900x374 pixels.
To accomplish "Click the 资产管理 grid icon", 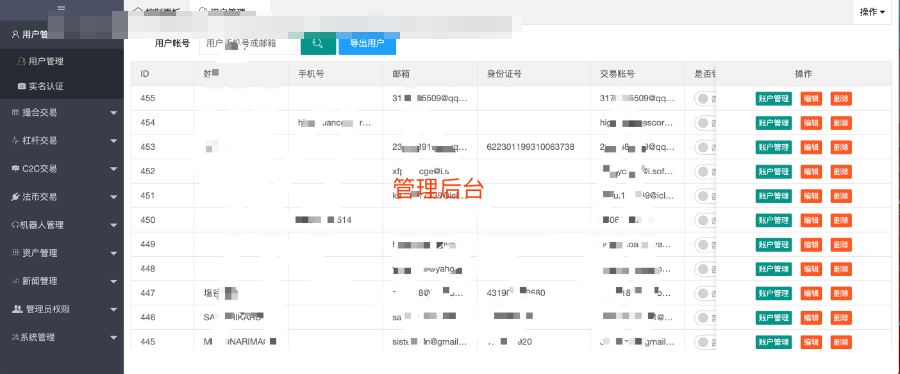I will tap(15, 253).
